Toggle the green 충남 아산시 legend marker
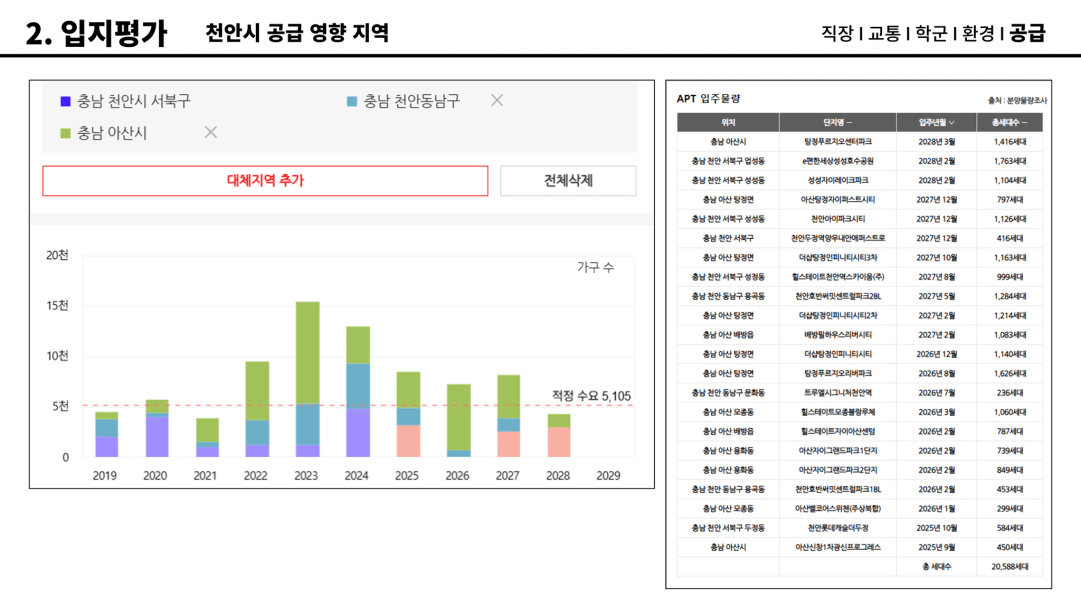This screenshot has width=1081, height=608. coord(65,133)
